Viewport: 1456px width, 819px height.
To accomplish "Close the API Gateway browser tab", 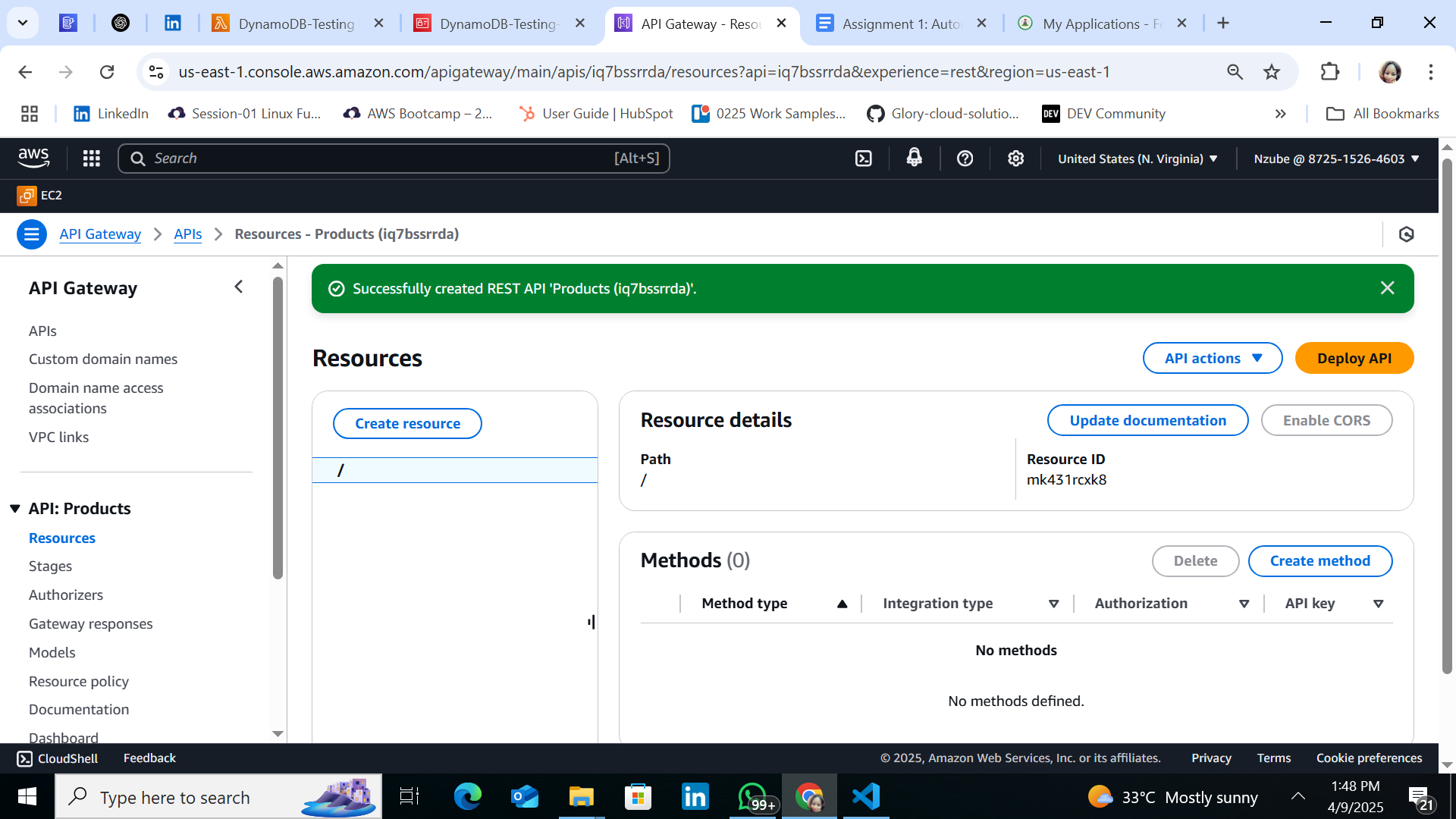I will [781, 24].
